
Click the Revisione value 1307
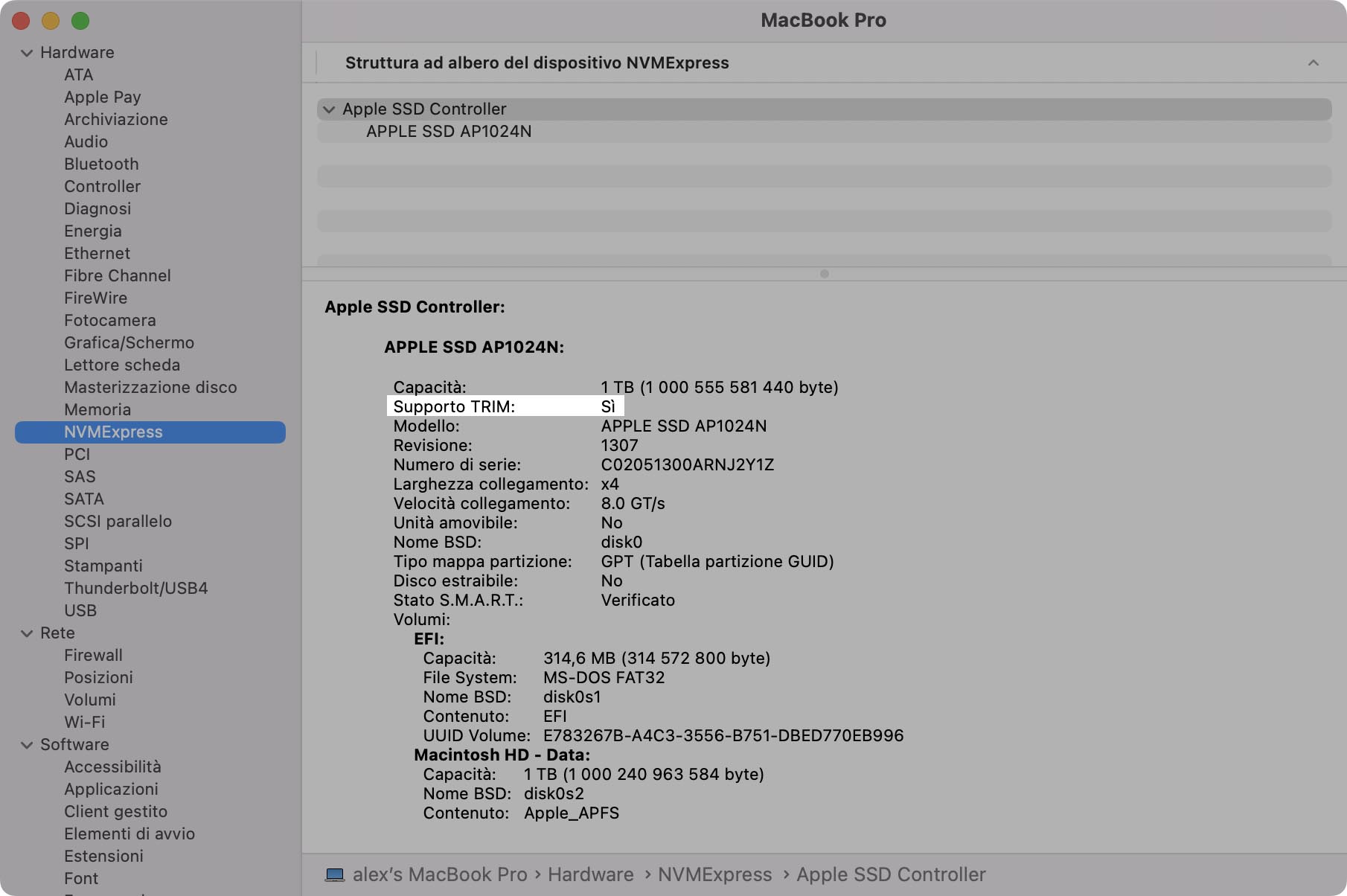pyautogui.click(x=620, y=446)
